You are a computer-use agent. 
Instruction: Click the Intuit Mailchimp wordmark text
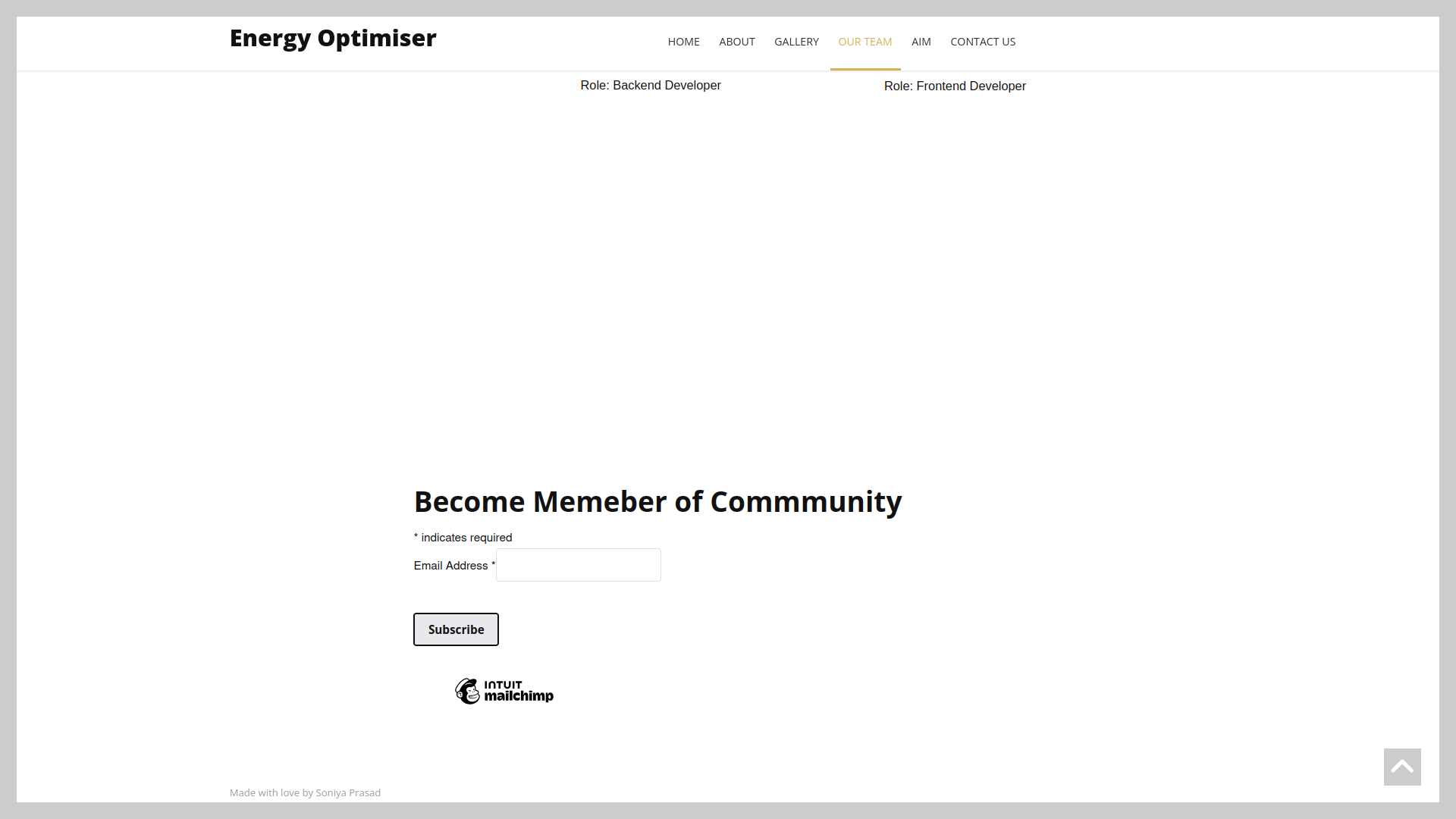pos(519,691)
